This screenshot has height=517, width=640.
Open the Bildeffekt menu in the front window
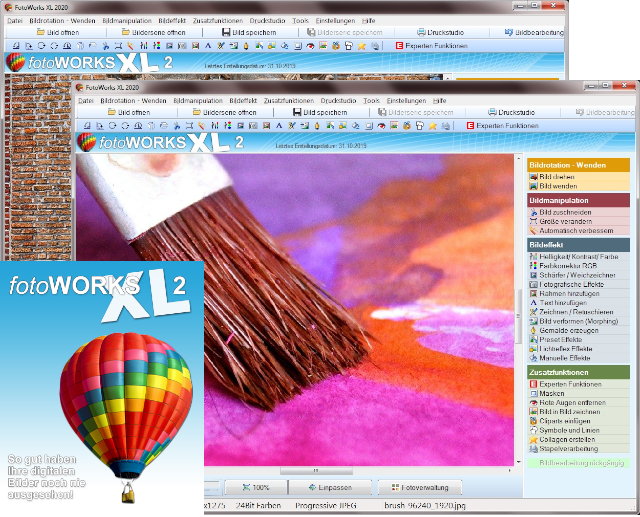tap(243, 101)
